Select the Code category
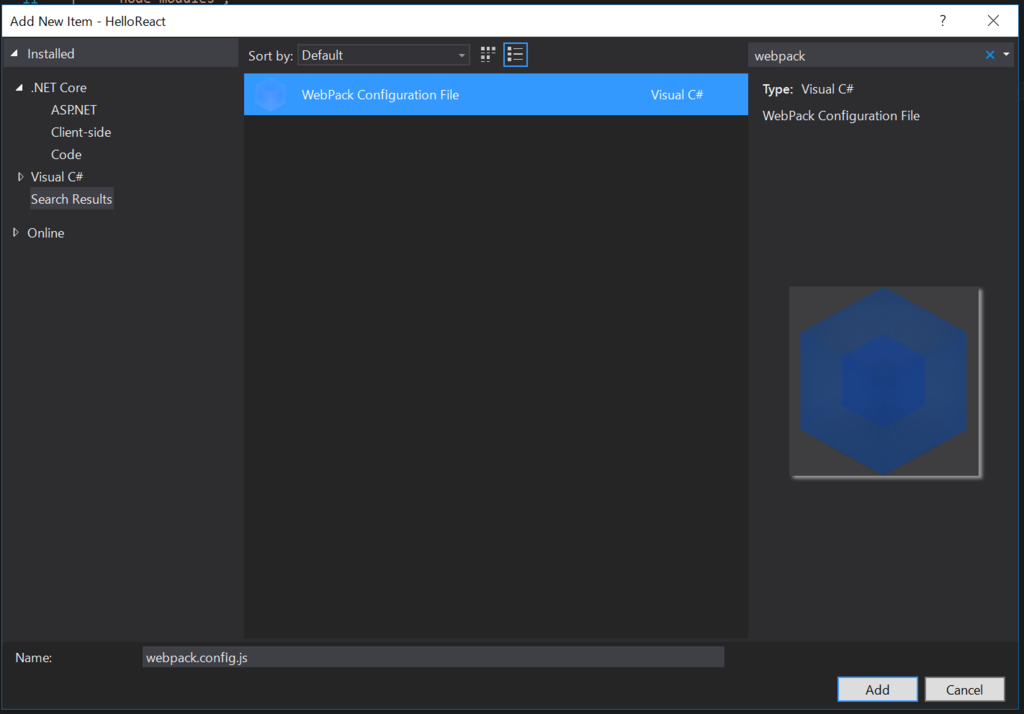 coord(66,154)
